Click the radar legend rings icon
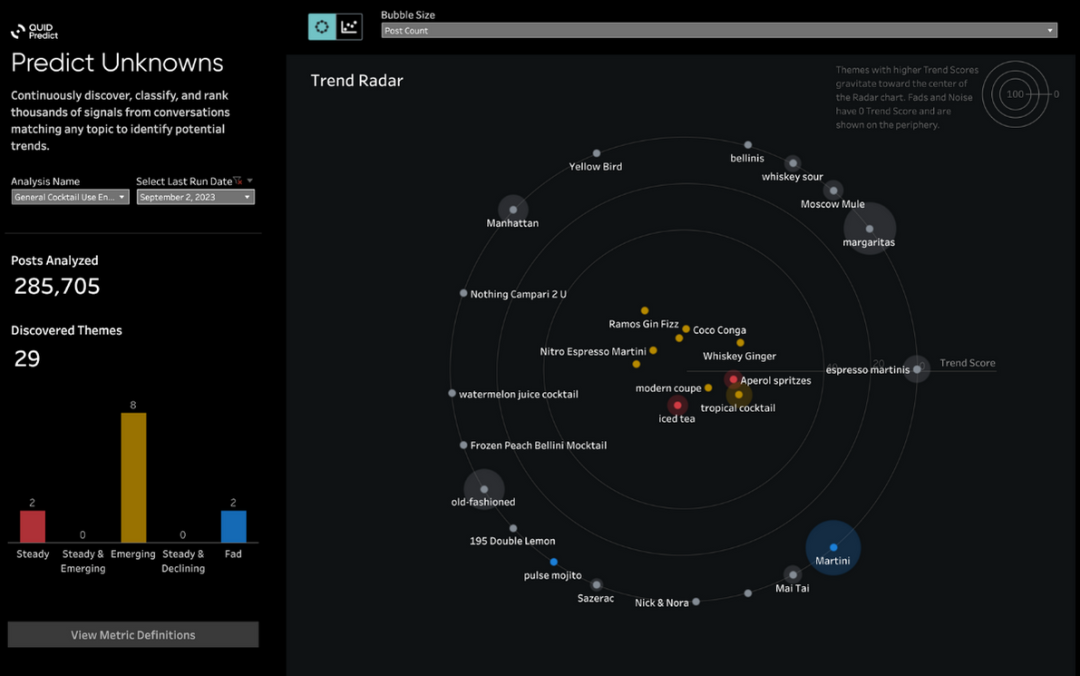This screenshot has height=676, width=1080. click(x=1016, y=95)
